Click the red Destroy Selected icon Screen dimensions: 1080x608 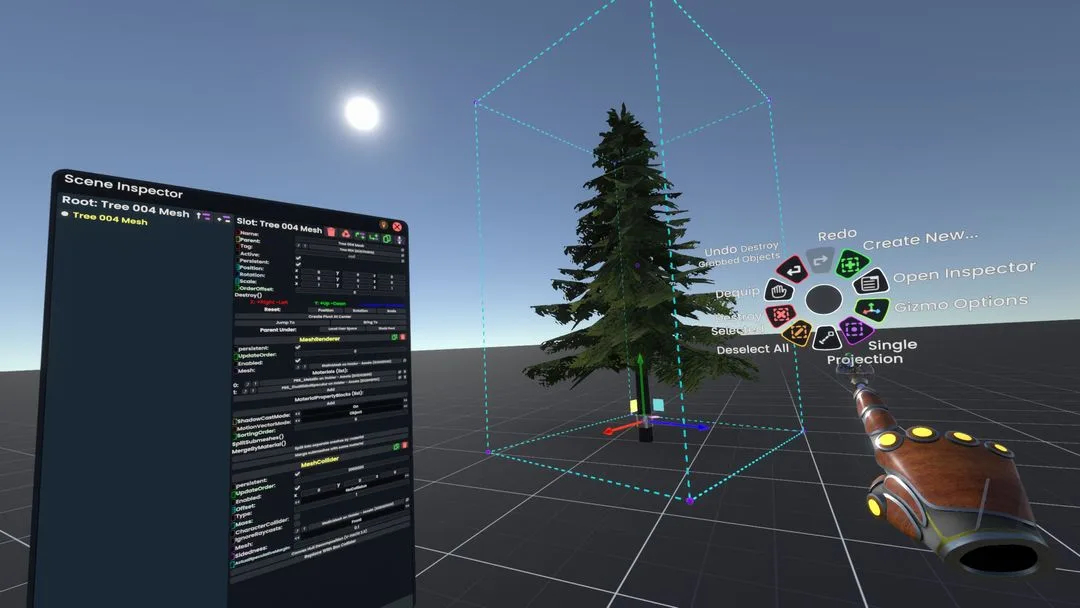(x=781, y=315)
